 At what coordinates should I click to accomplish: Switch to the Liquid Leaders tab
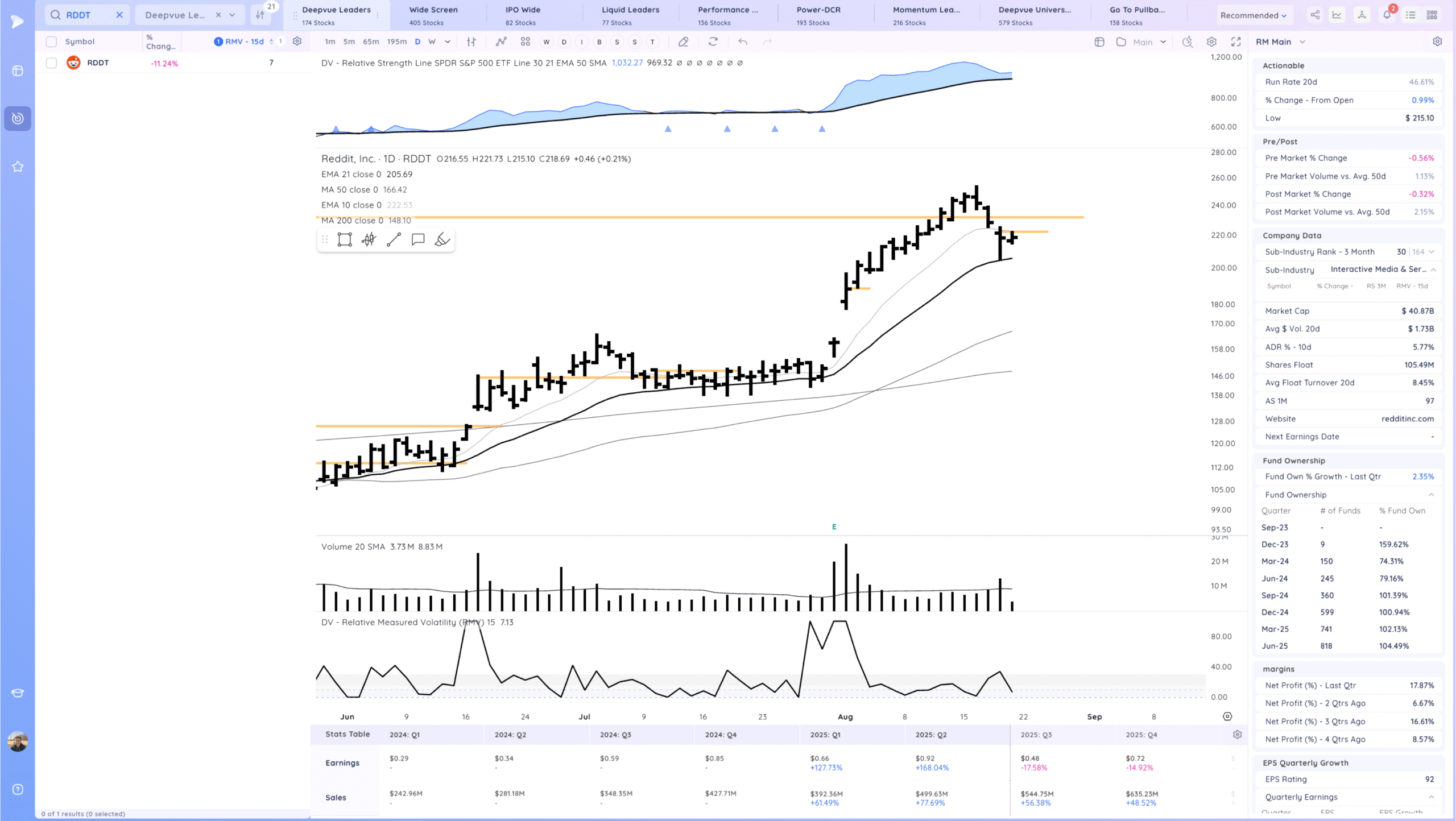click(x=631, y=15)
